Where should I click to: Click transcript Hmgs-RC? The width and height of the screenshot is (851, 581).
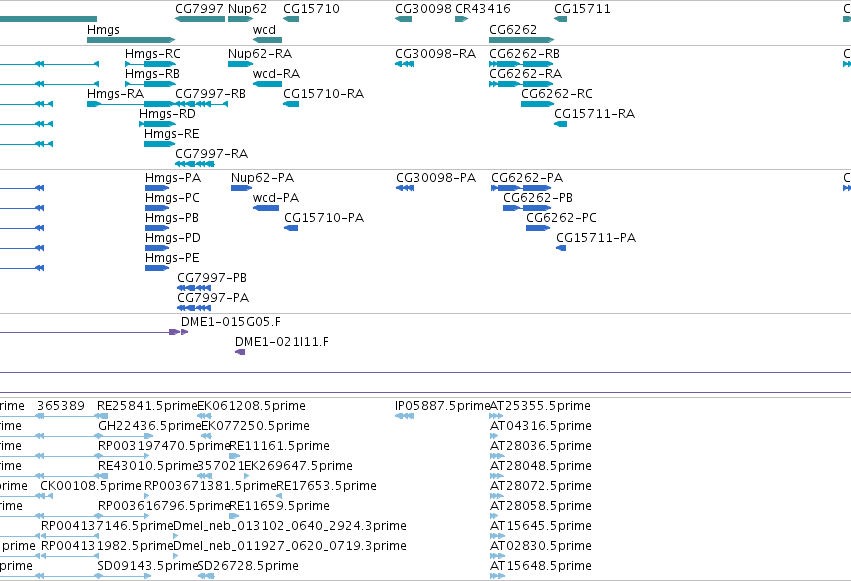pos(150,64)
